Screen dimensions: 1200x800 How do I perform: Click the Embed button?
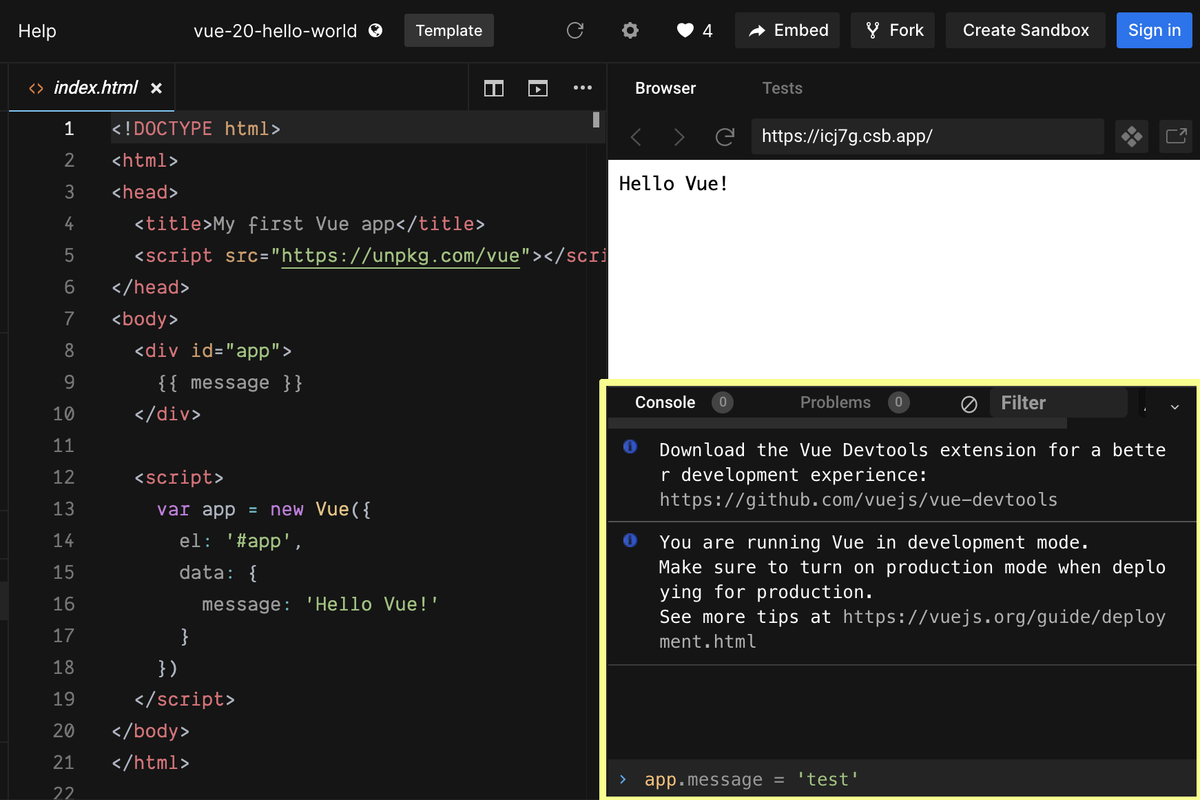[x=788, y=30]
